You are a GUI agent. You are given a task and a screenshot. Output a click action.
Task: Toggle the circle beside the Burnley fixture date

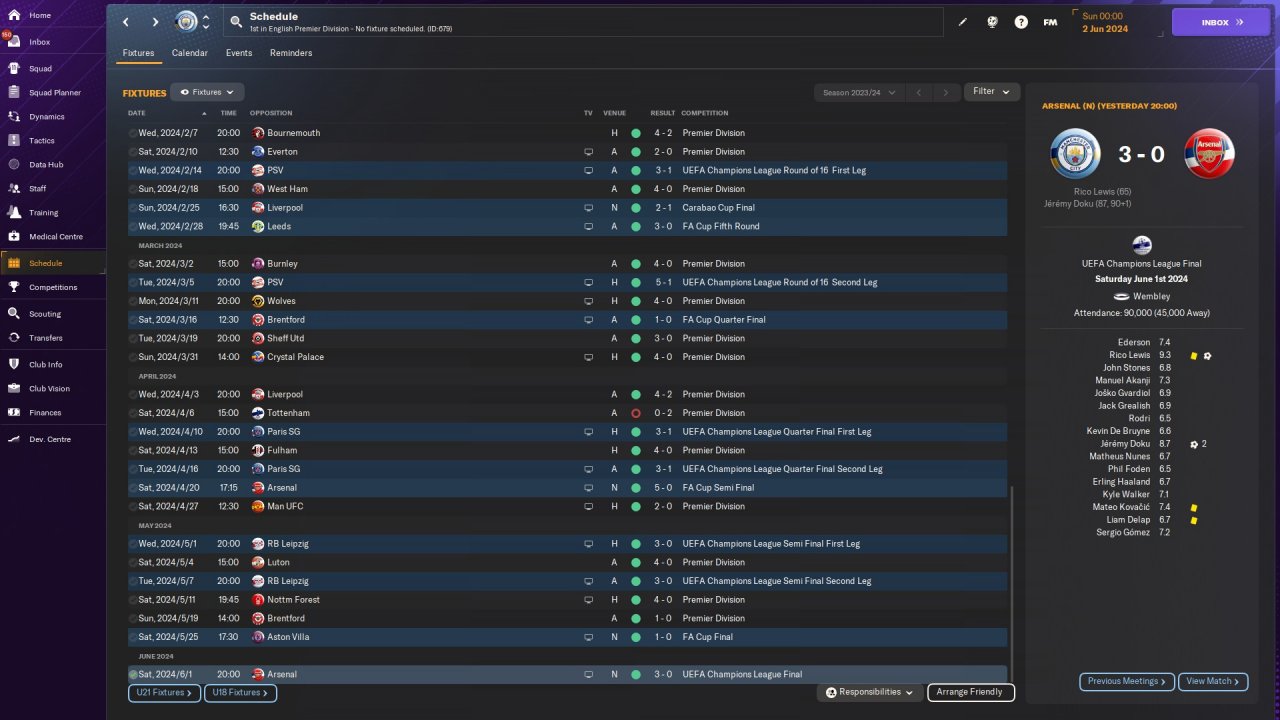[133, 264]
